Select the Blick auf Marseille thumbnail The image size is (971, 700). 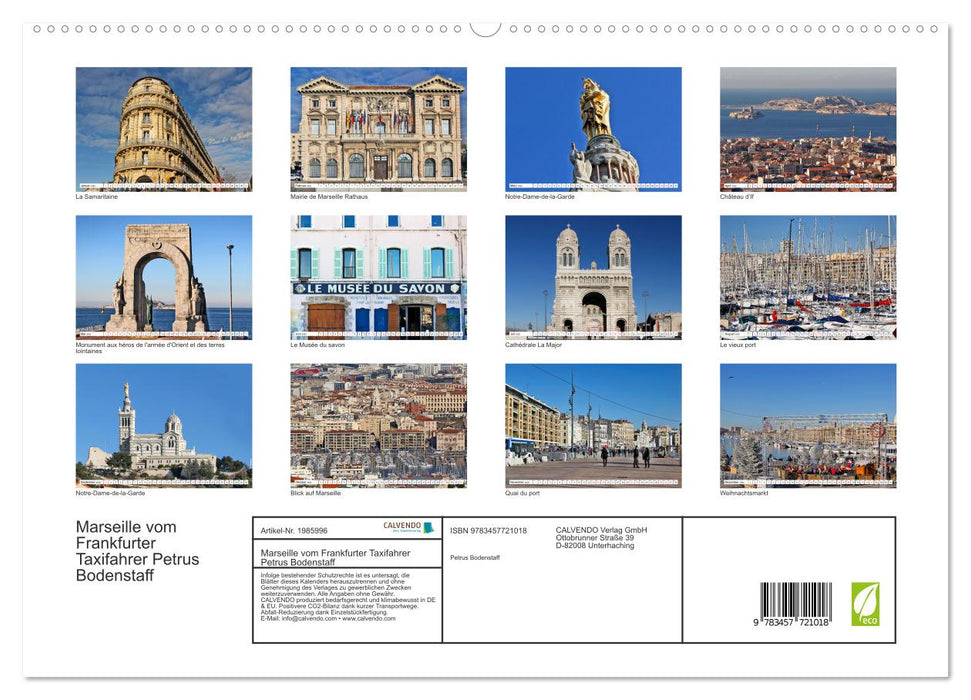pos(378,424)
